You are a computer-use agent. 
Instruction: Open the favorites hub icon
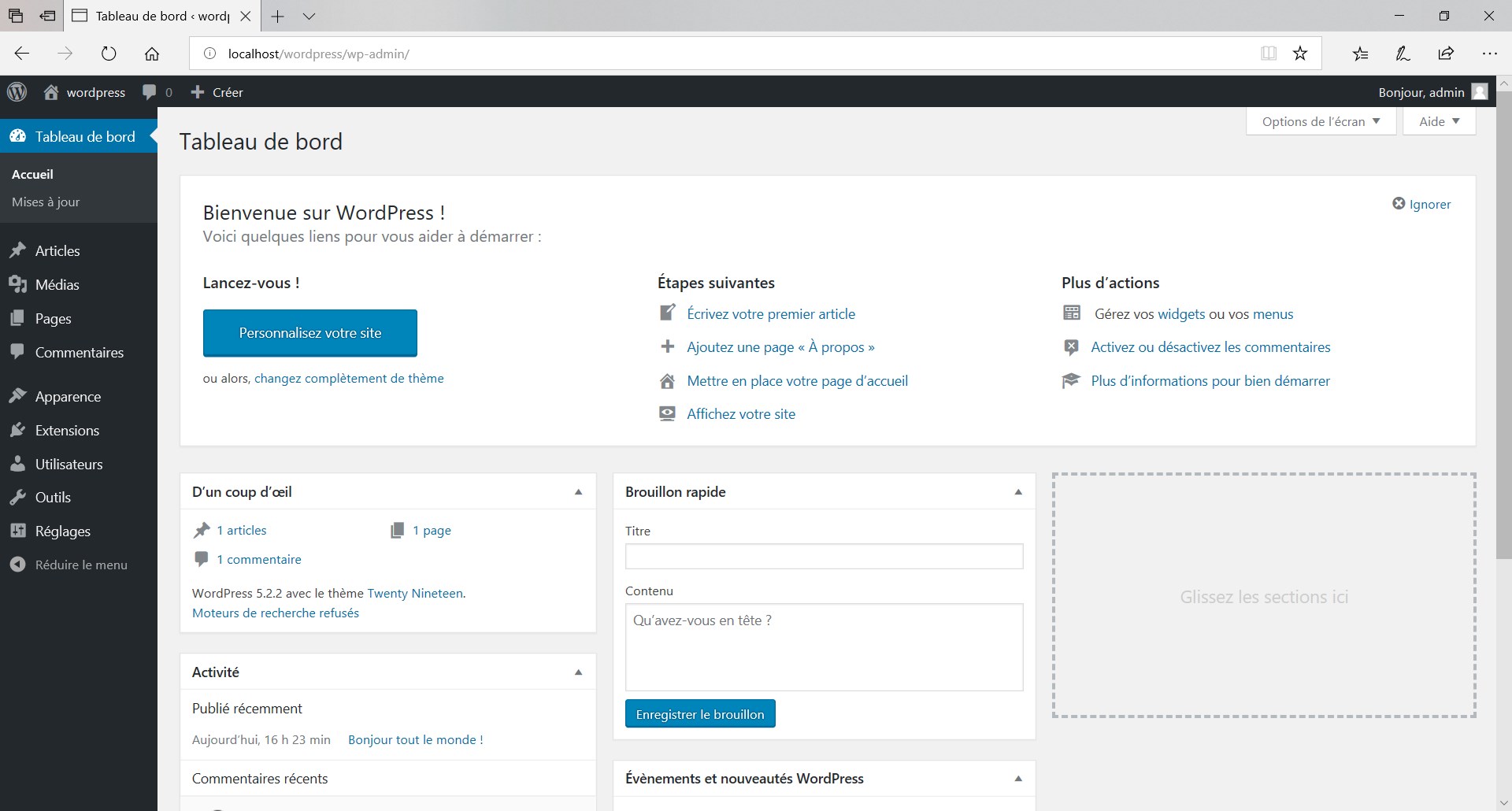click(x=1360, y=54)
